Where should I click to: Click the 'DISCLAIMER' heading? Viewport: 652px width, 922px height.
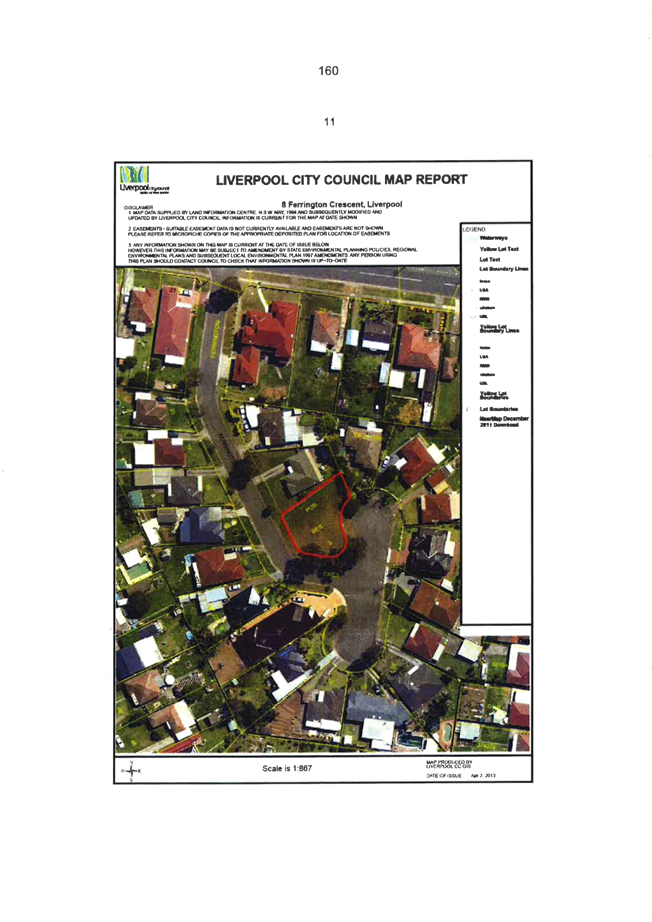138,208
